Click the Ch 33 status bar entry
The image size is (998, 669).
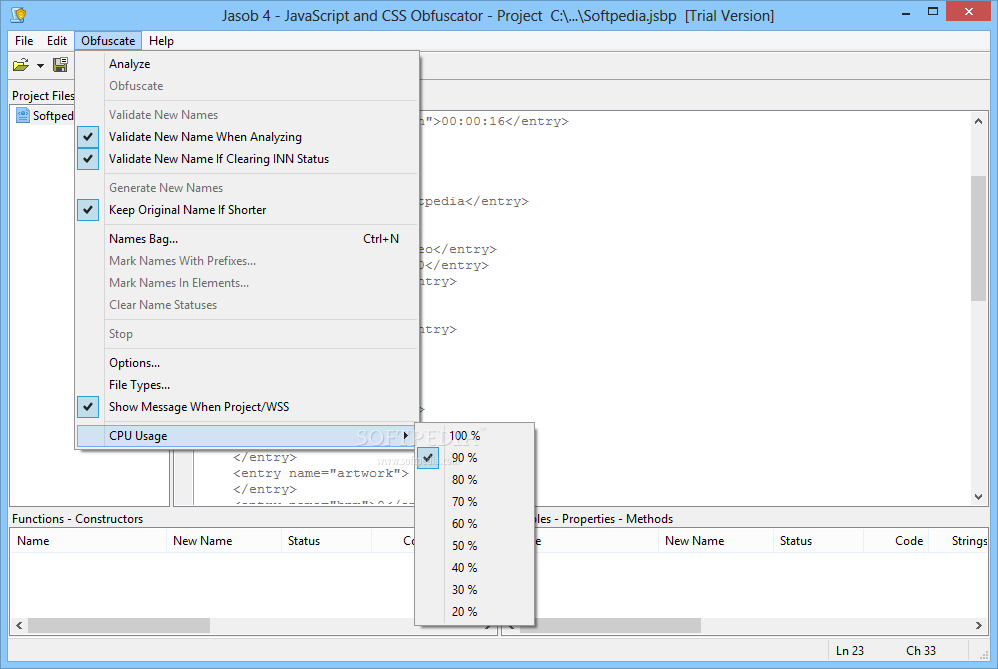(x=921, y=651)
